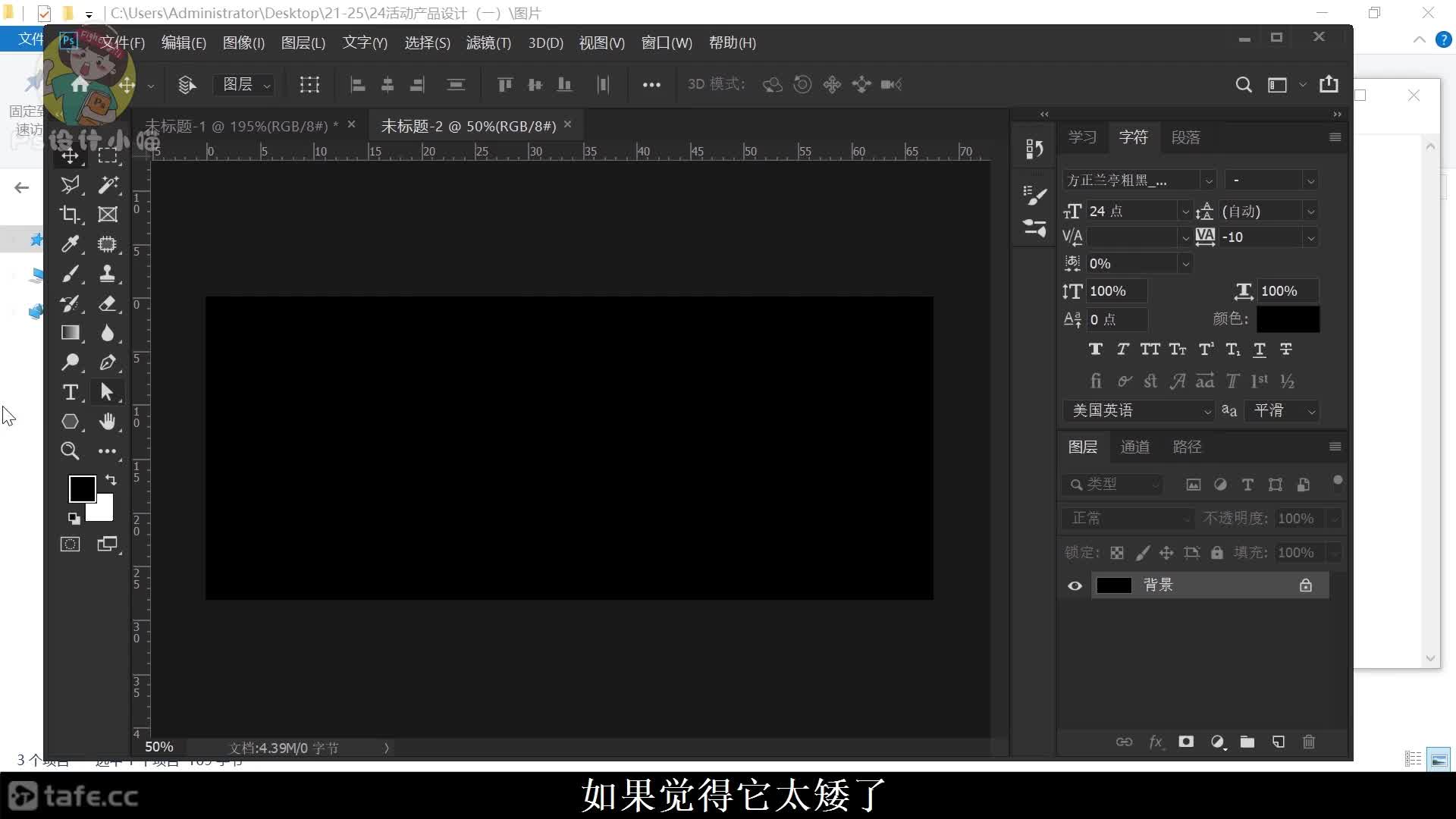
Task: Select the Patch healing tool
Action: click(x=108, y=243)
